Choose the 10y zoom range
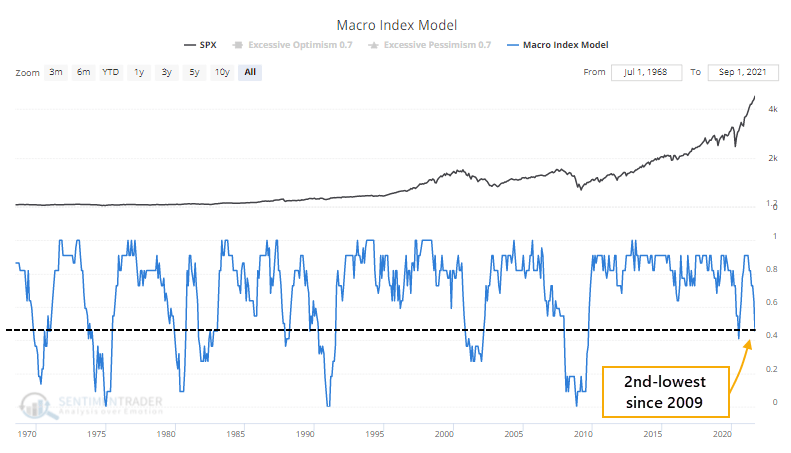This screenshot has width=791, height=453. click(x=222, y=72)
